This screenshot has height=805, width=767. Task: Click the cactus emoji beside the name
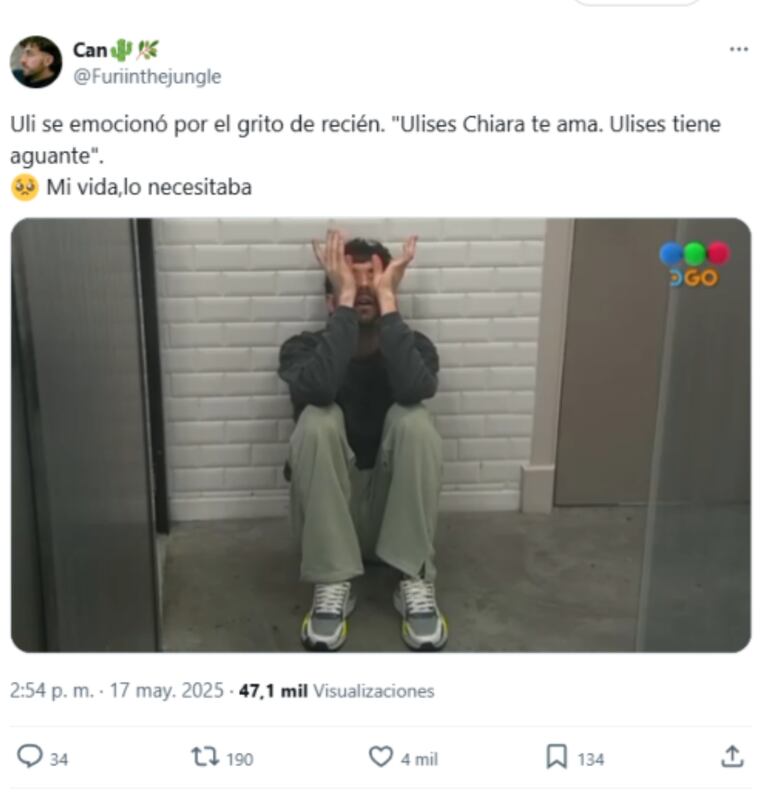click(121, 50)
